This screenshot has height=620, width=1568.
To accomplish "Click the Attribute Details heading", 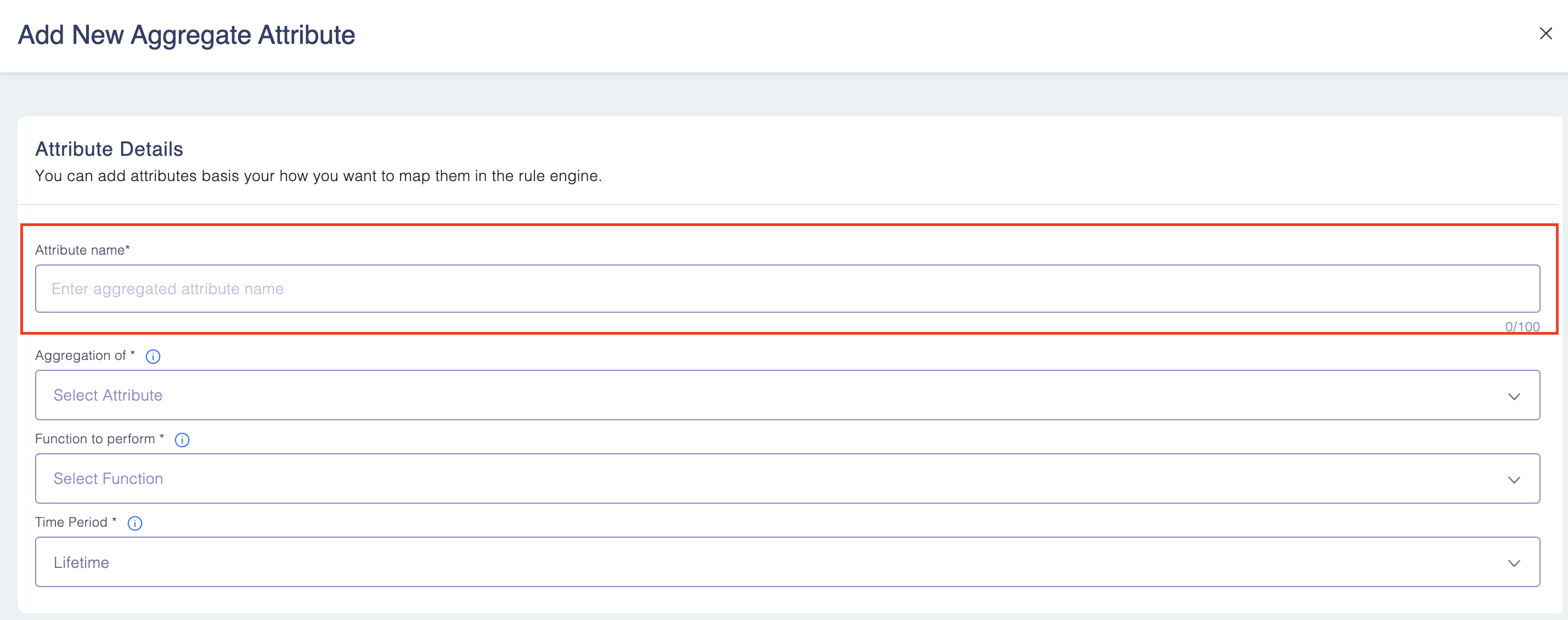I will pos(109,149).
